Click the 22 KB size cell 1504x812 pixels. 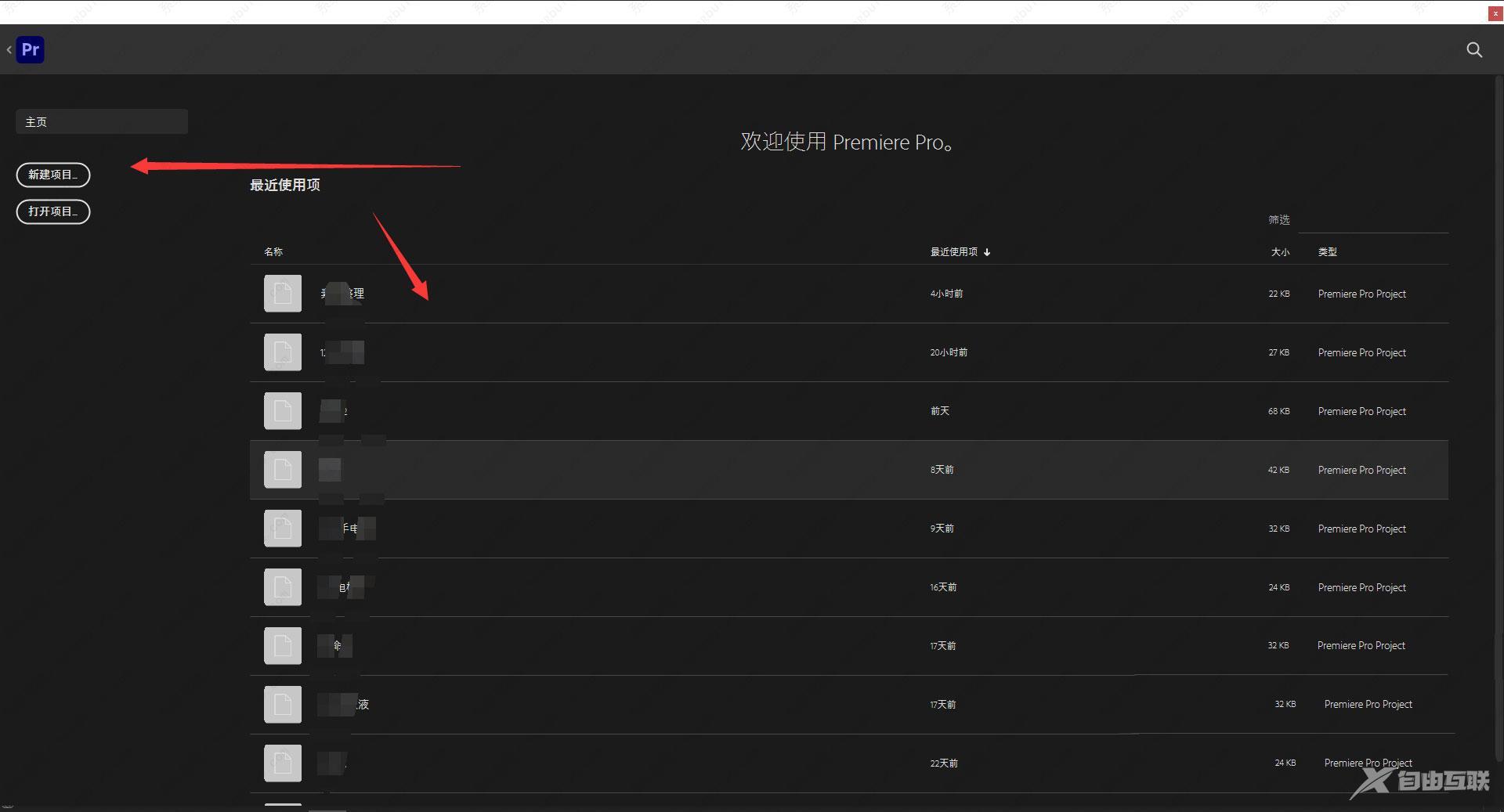pyautogui.click(x=1279, y=294)
